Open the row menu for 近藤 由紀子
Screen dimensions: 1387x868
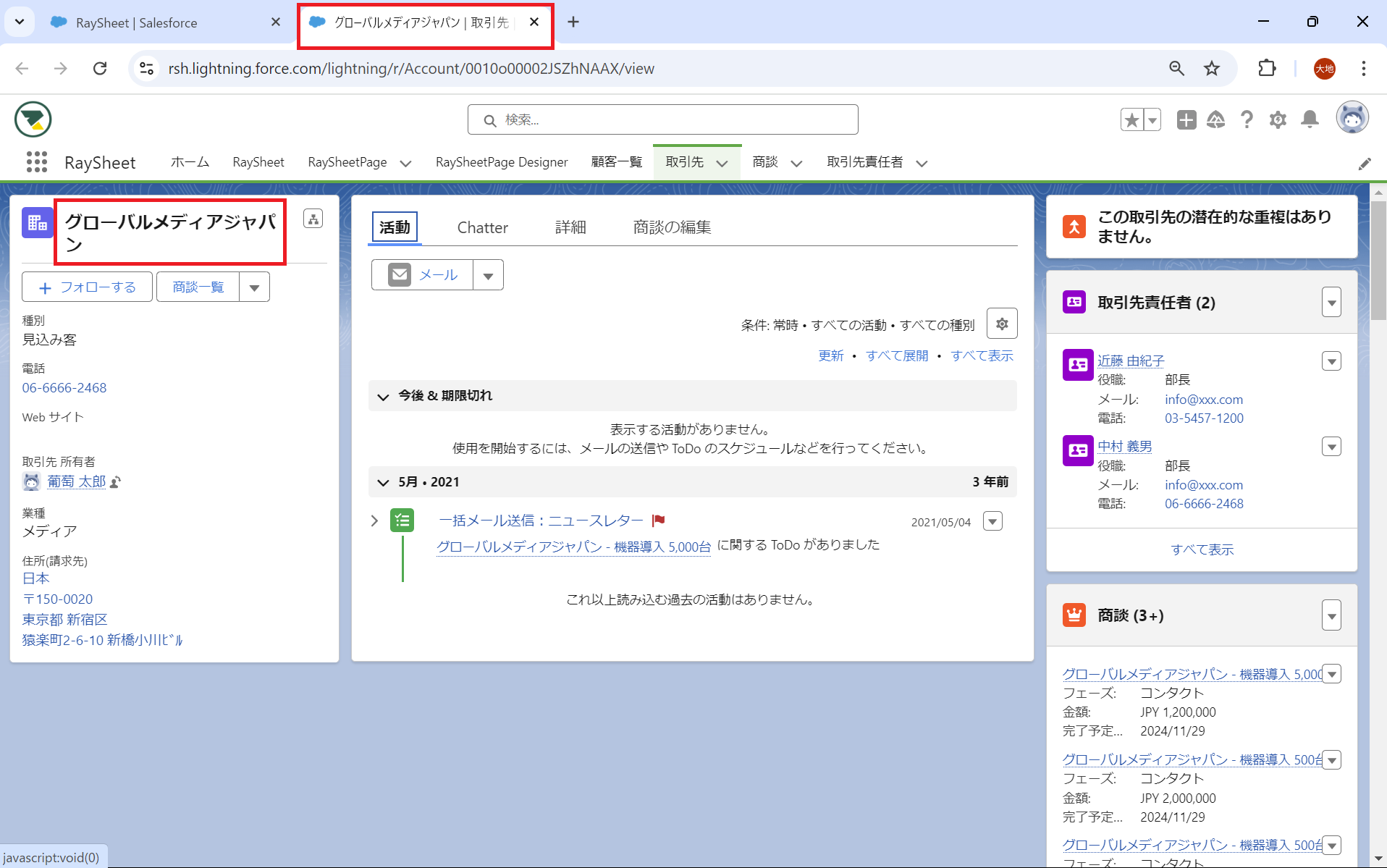coord(1331,361)
